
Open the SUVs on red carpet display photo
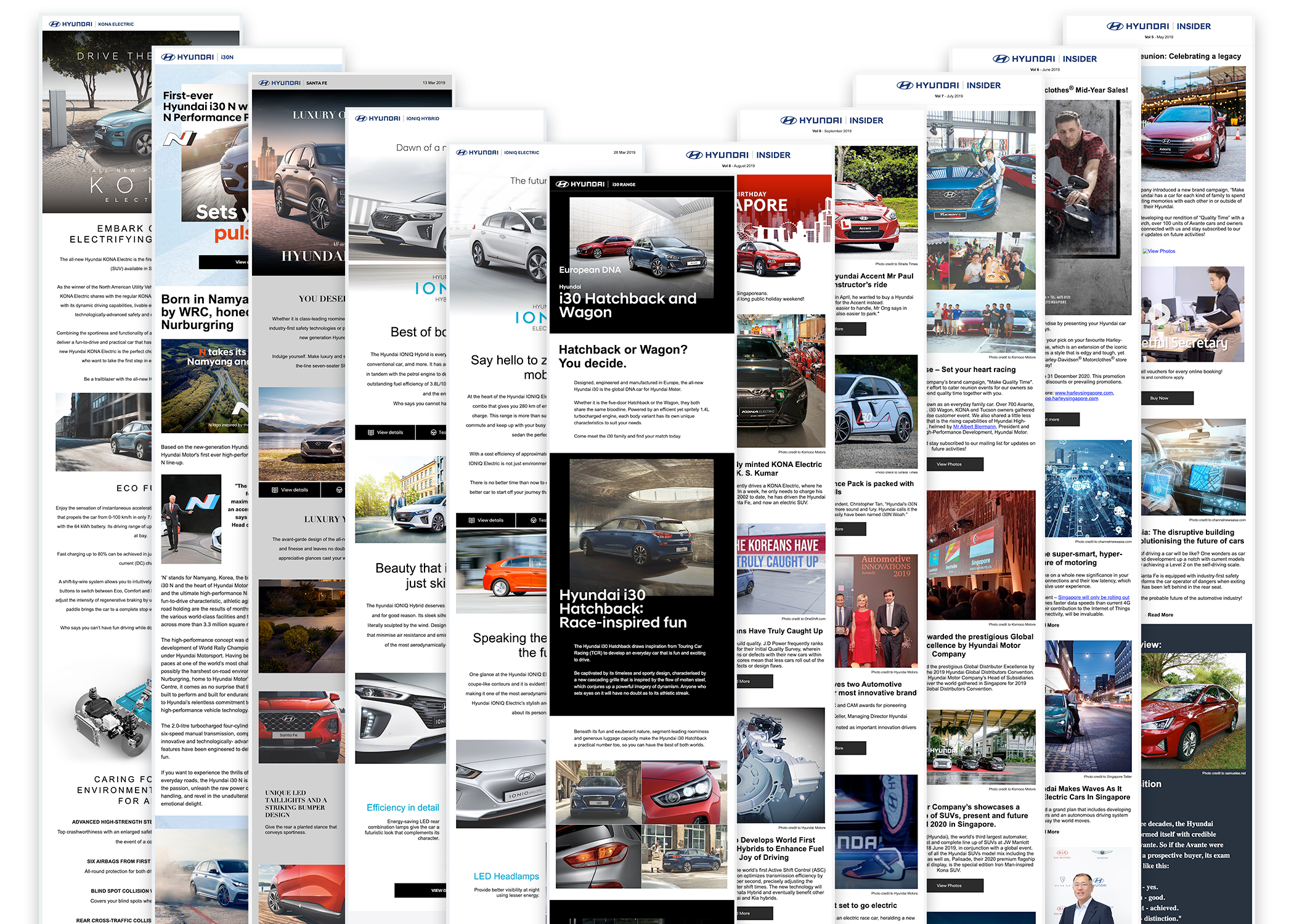point(981,747)
